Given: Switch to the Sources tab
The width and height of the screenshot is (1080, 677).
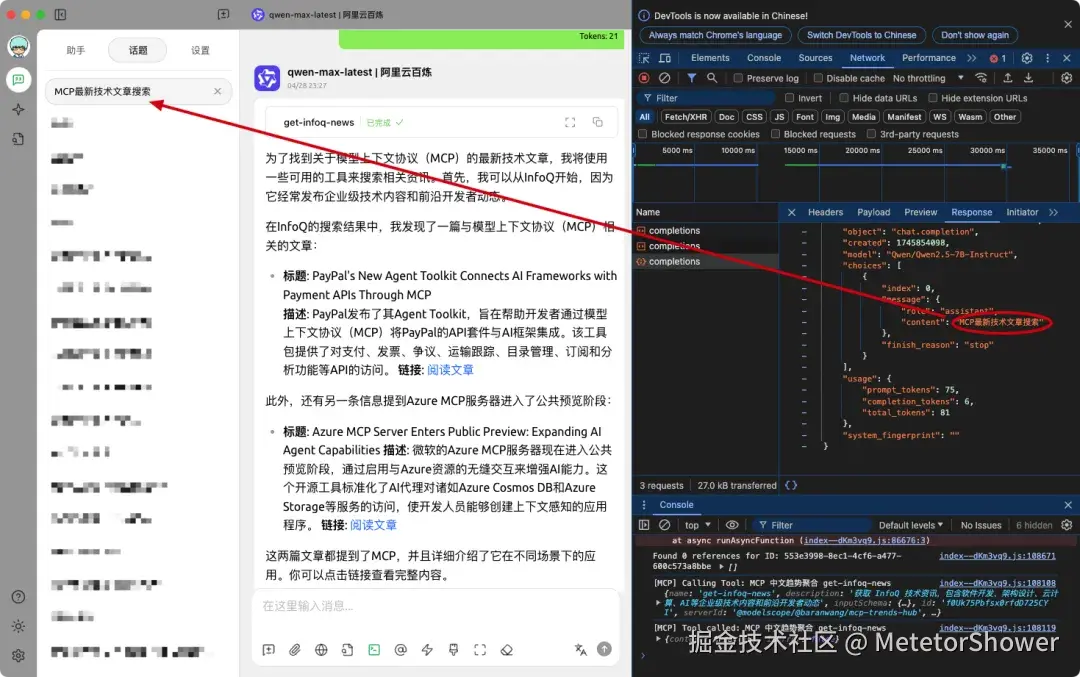Looking at the screenshot, I should (816, 59).
